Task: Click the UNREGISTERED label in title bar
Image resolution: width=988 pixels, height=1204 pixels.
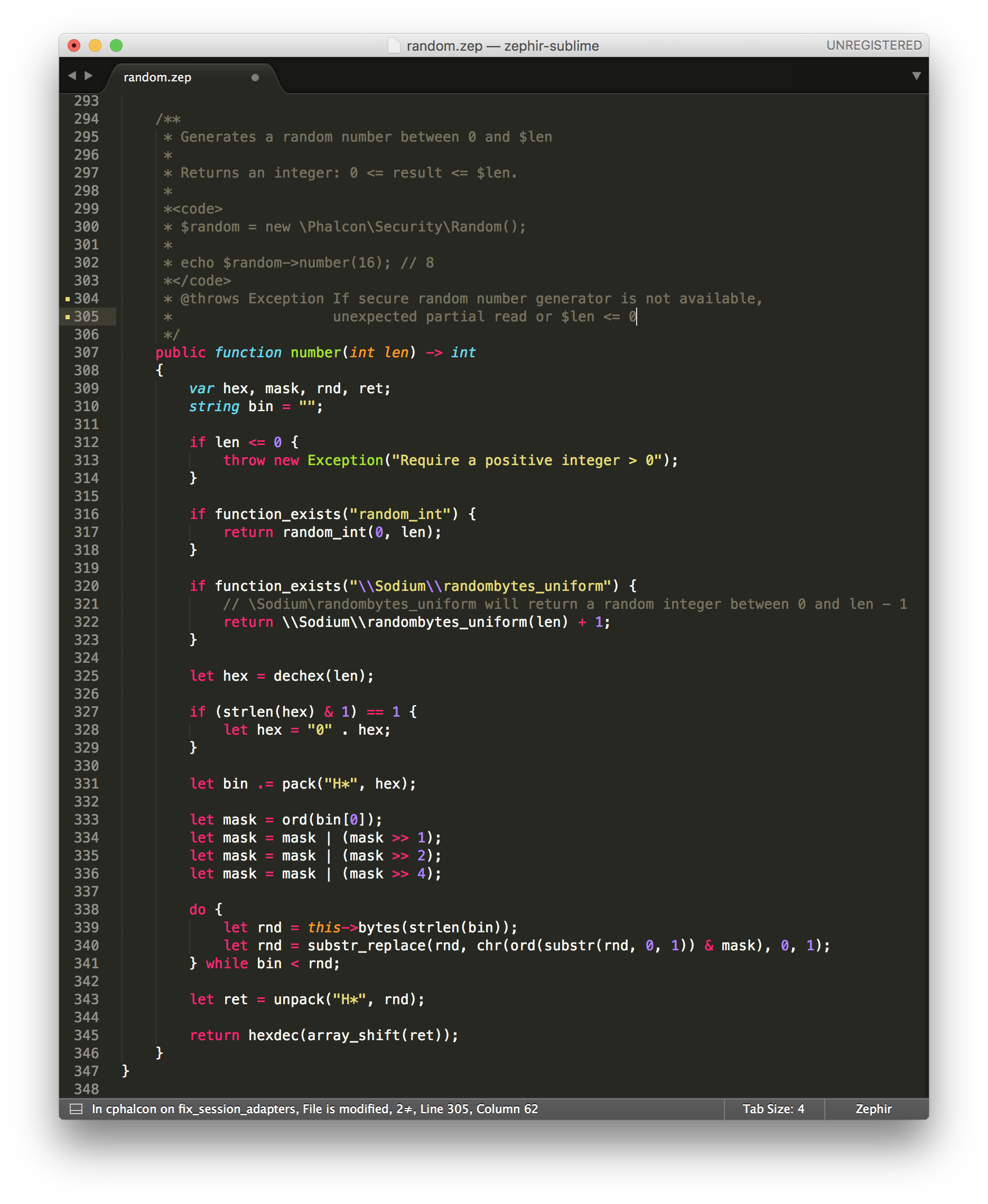Action: tap(873, 45)
